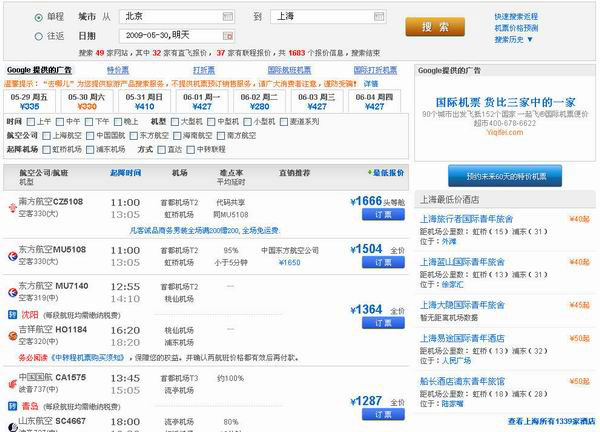Select the 06-04 周四 ¥427 date tab
This screenshot has width=600, height=432.
tap(374, 101)
